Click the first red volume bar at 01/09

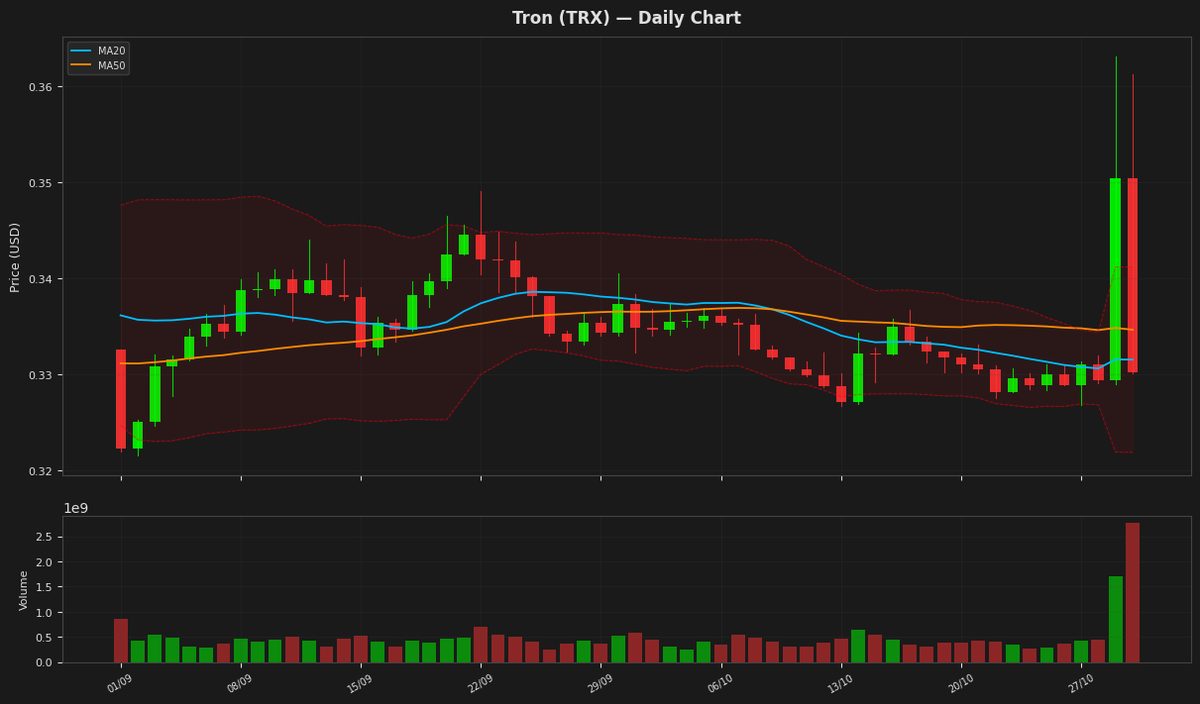121,640
